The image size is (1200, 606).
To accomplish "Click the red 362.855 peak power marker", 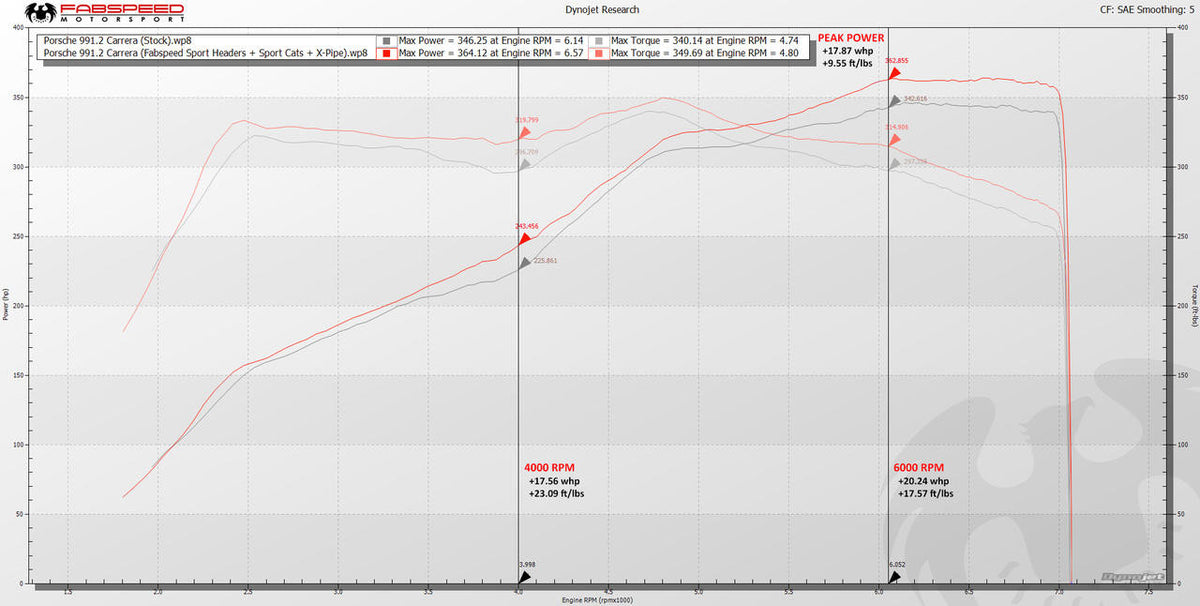I will pyautogui.click(x=895, y=74).
